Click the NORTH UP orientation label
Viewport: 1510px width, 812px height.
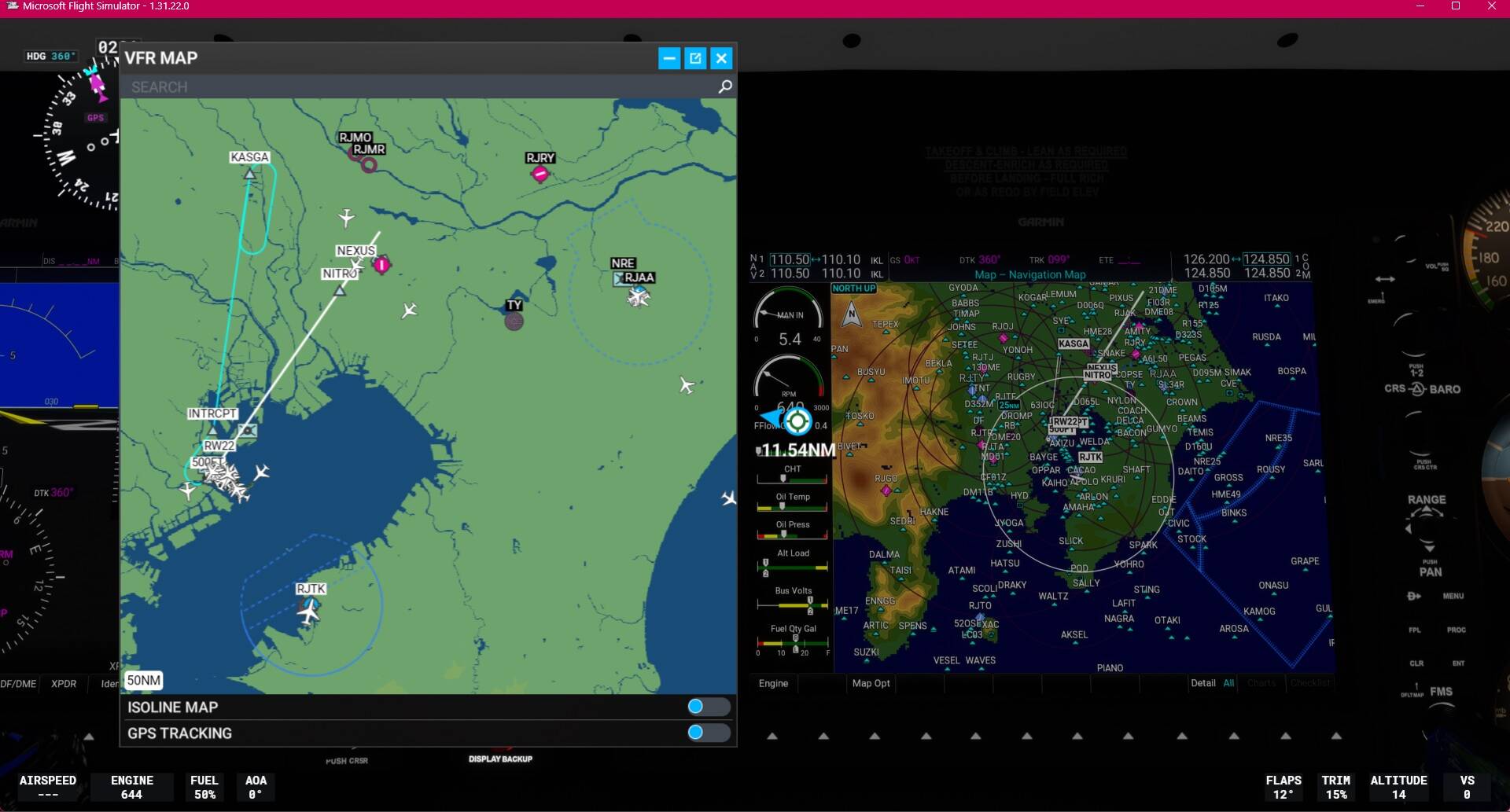(853, 288)
